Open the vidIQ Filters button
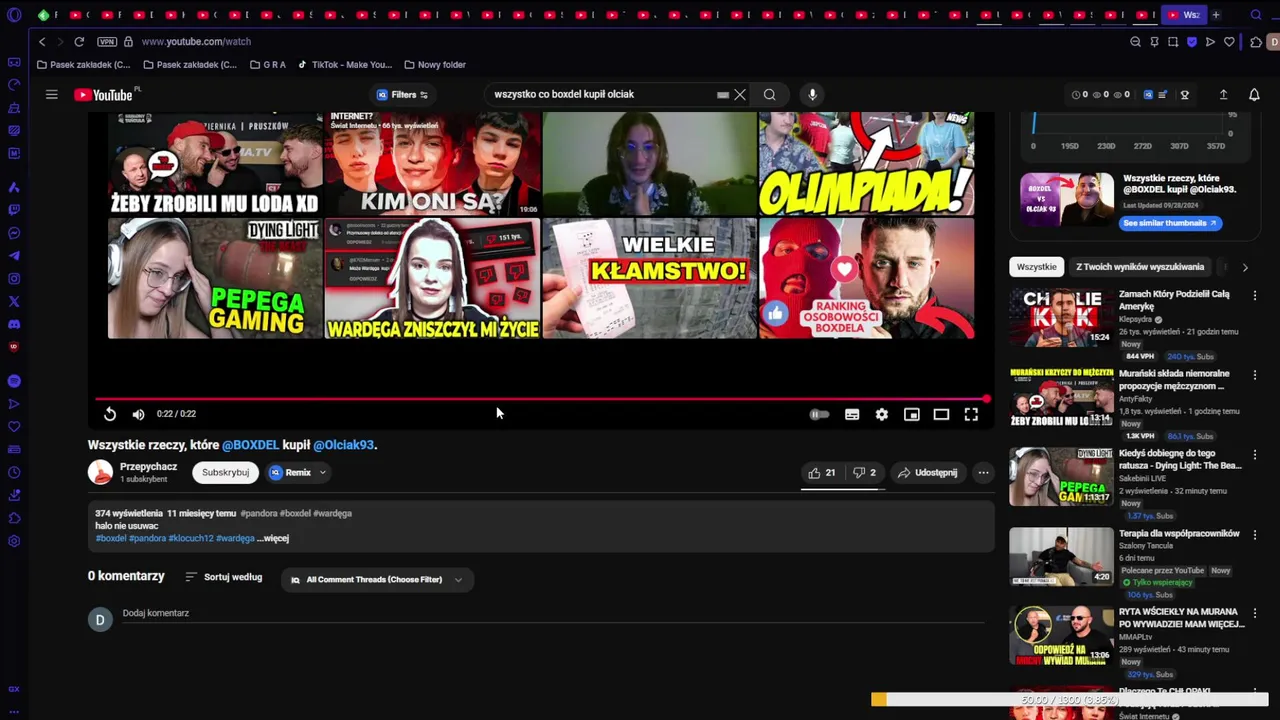1280x720 pixels. point(403,94)
